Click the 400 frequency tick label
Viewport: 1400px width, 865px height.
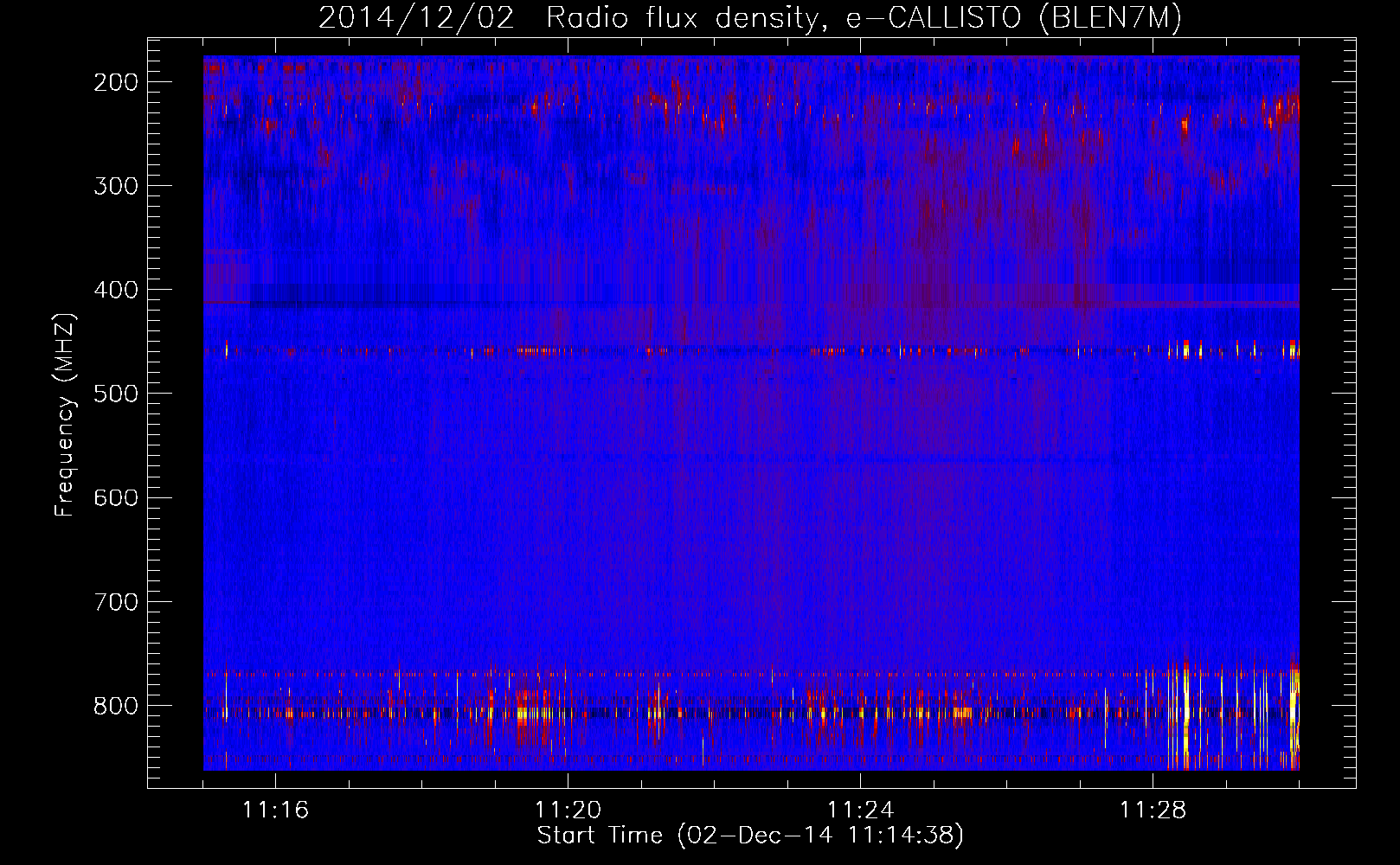tap(115, 290)
